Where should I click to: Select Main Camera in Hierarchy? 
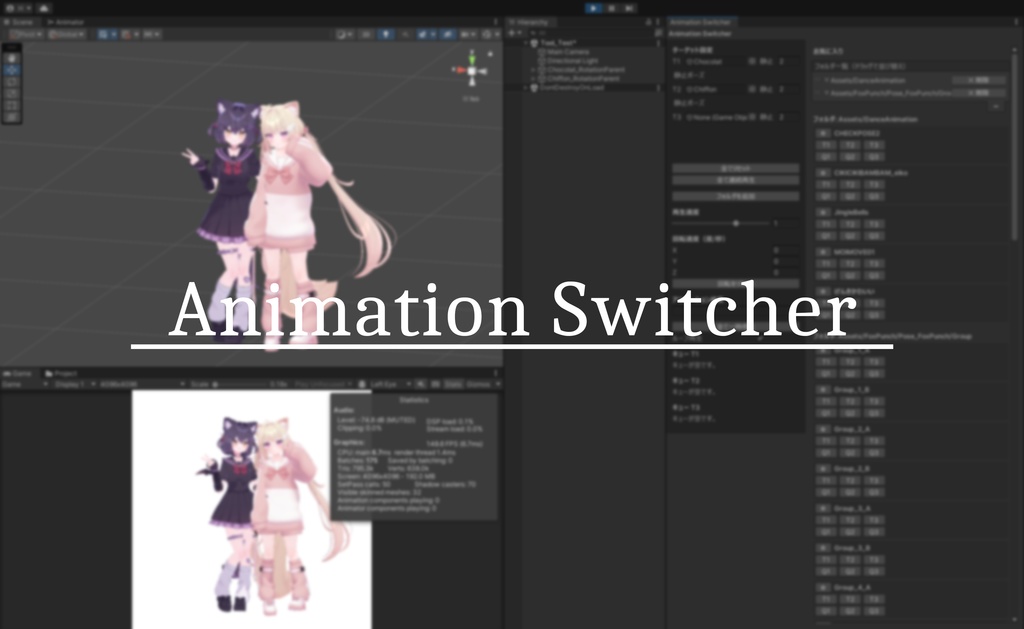pos(568,52)
